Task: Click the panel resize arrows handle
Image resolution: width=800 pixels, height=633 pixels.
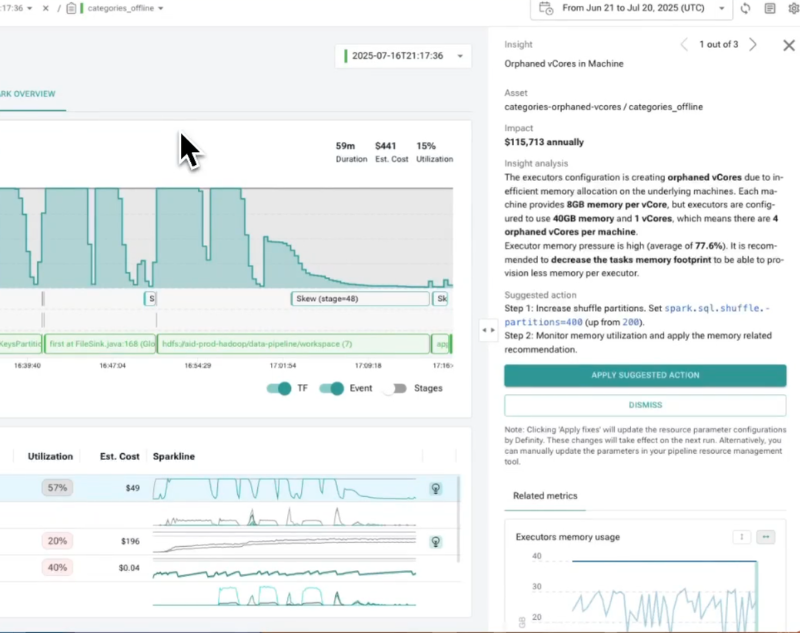Action: coord(488,330)
